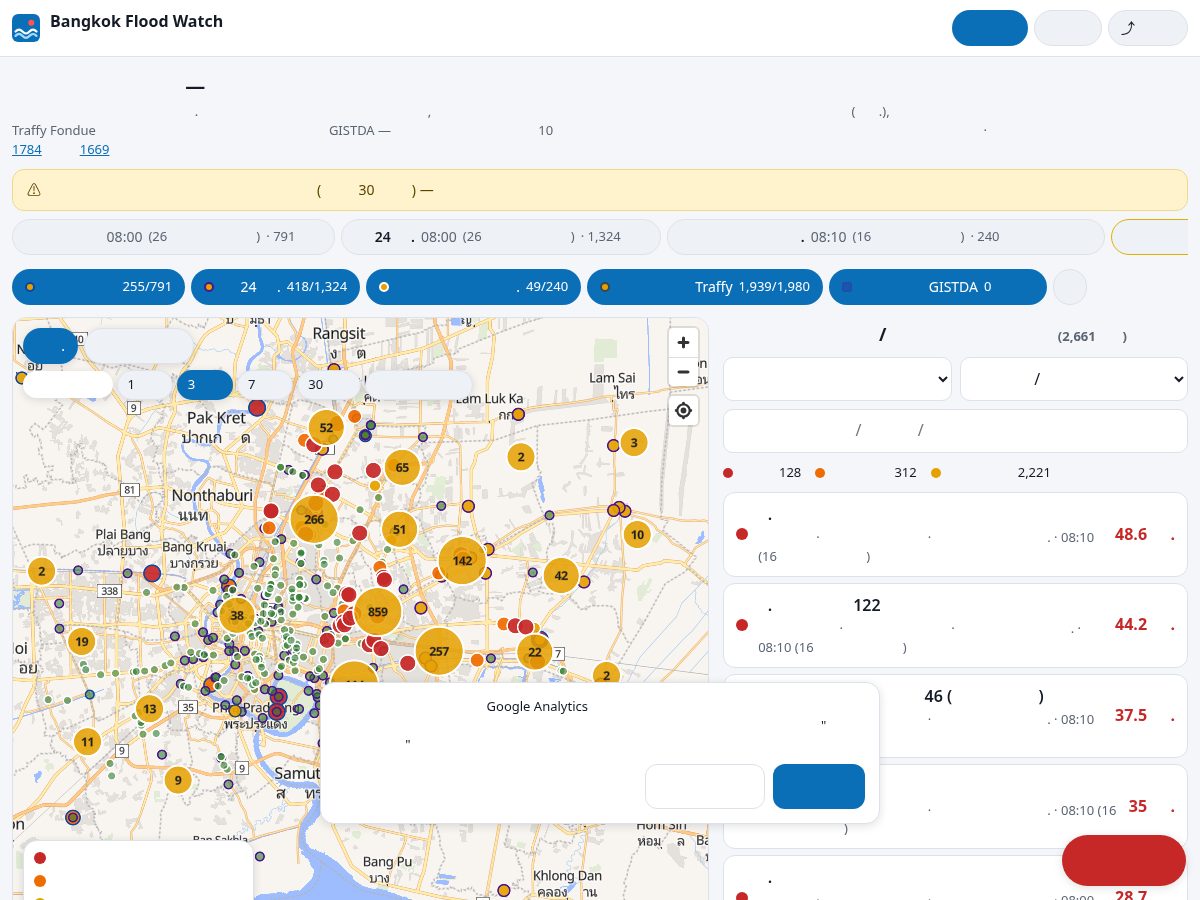The image size is (1200, 900).
Task: Click the grey map mode pill beside blue one
Action: 139,346
